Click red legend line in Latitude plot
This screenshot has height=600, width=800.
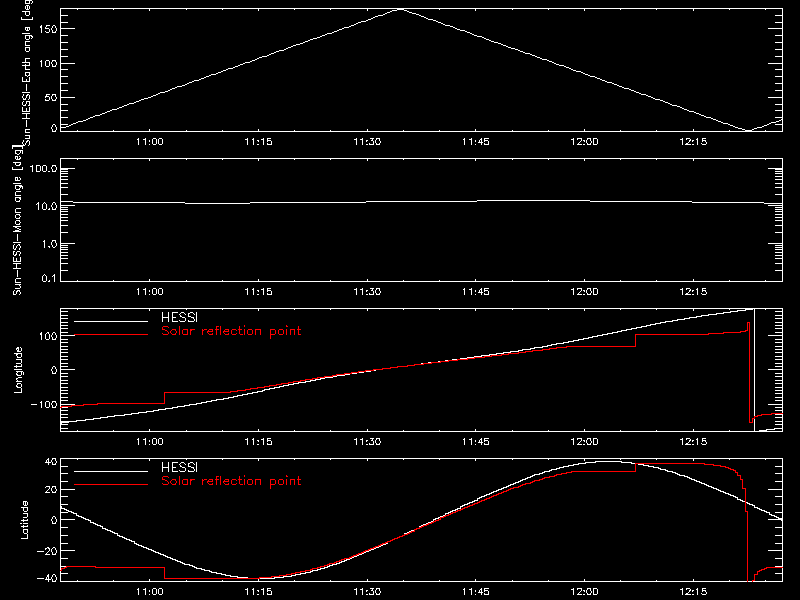[111, 485]
